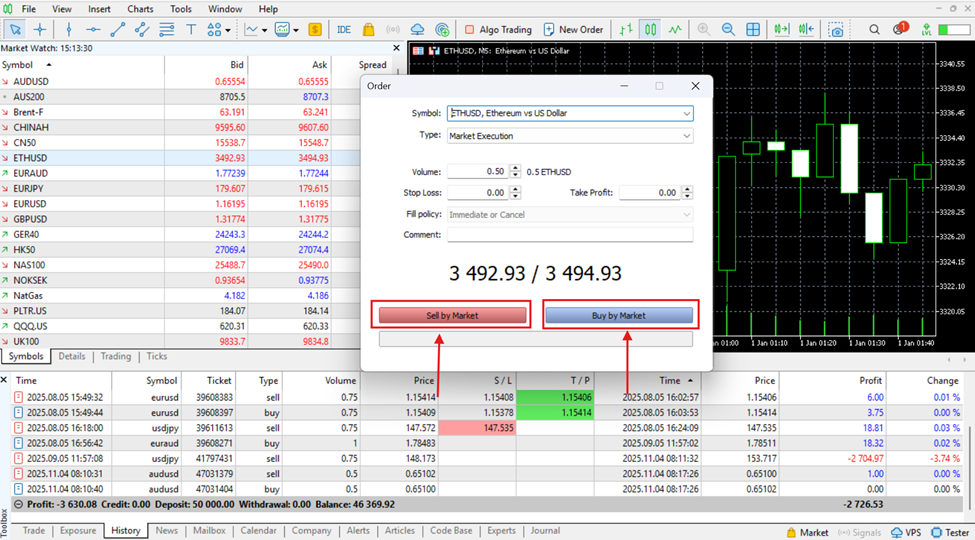The width and height of the screenshot is (975, 540).
Task: Click Buy by Market button
Action: 618,316
